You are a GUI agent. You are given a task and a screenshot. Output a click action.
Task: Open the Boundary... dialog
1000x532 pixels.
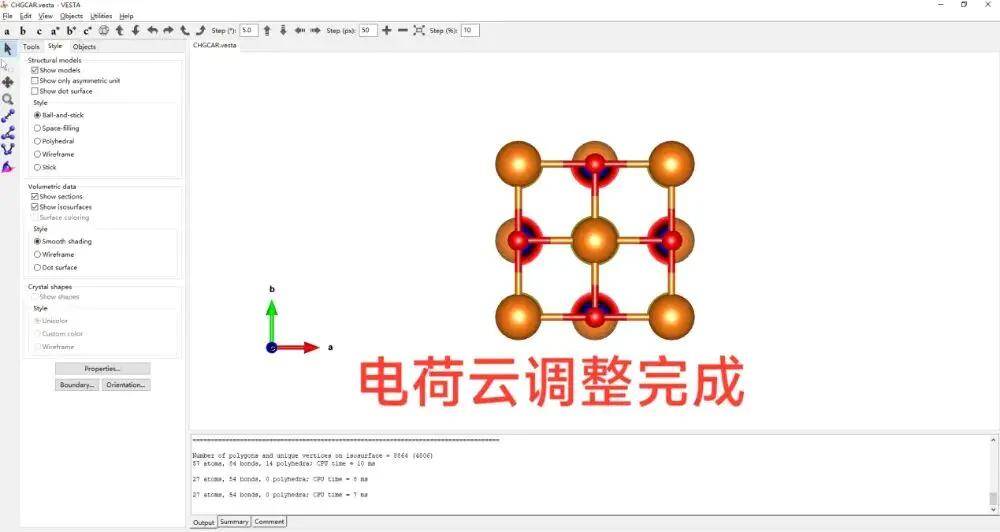click(77, 385)
